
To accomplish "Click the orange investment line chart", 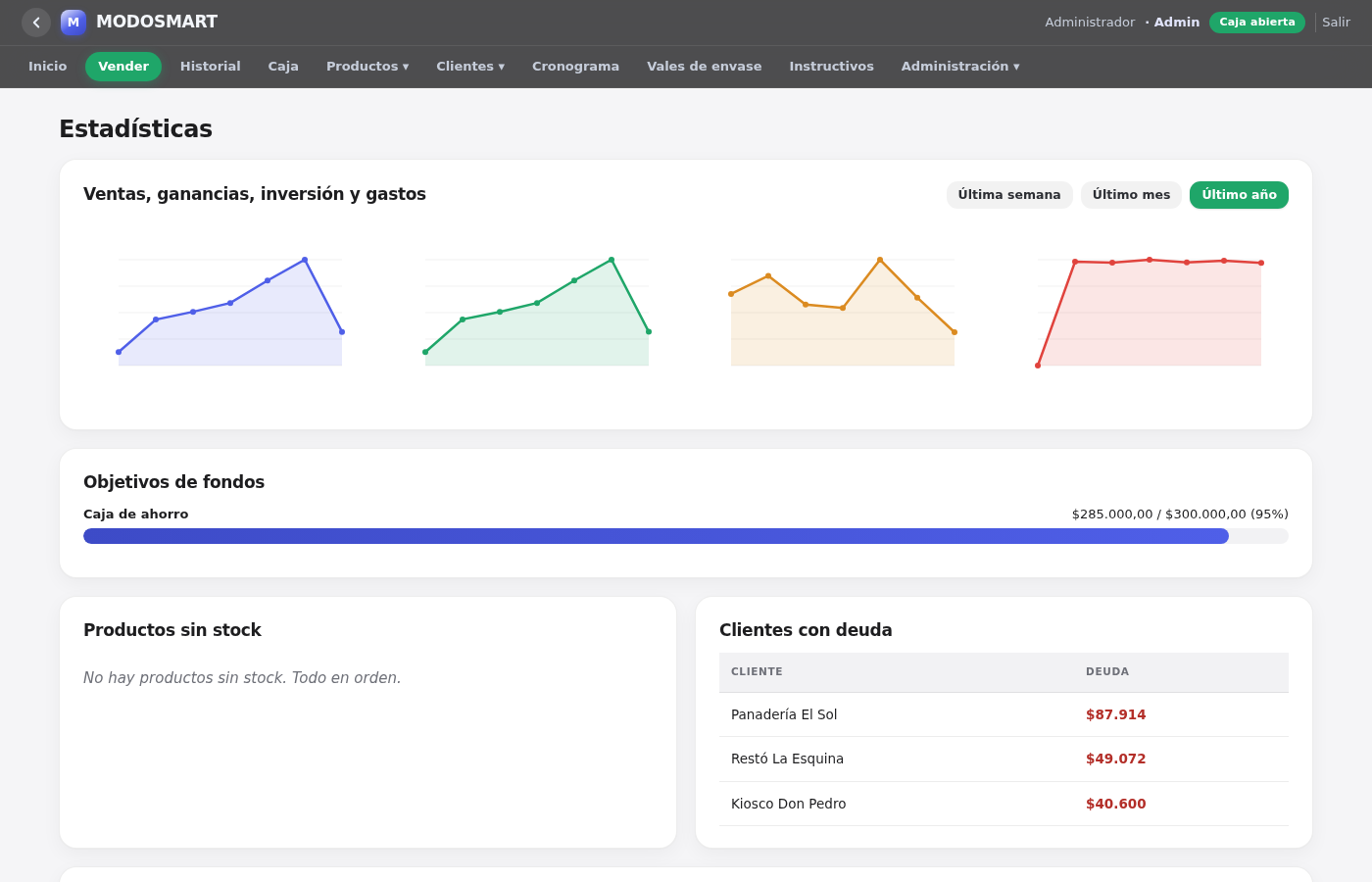I will (843, 313).
